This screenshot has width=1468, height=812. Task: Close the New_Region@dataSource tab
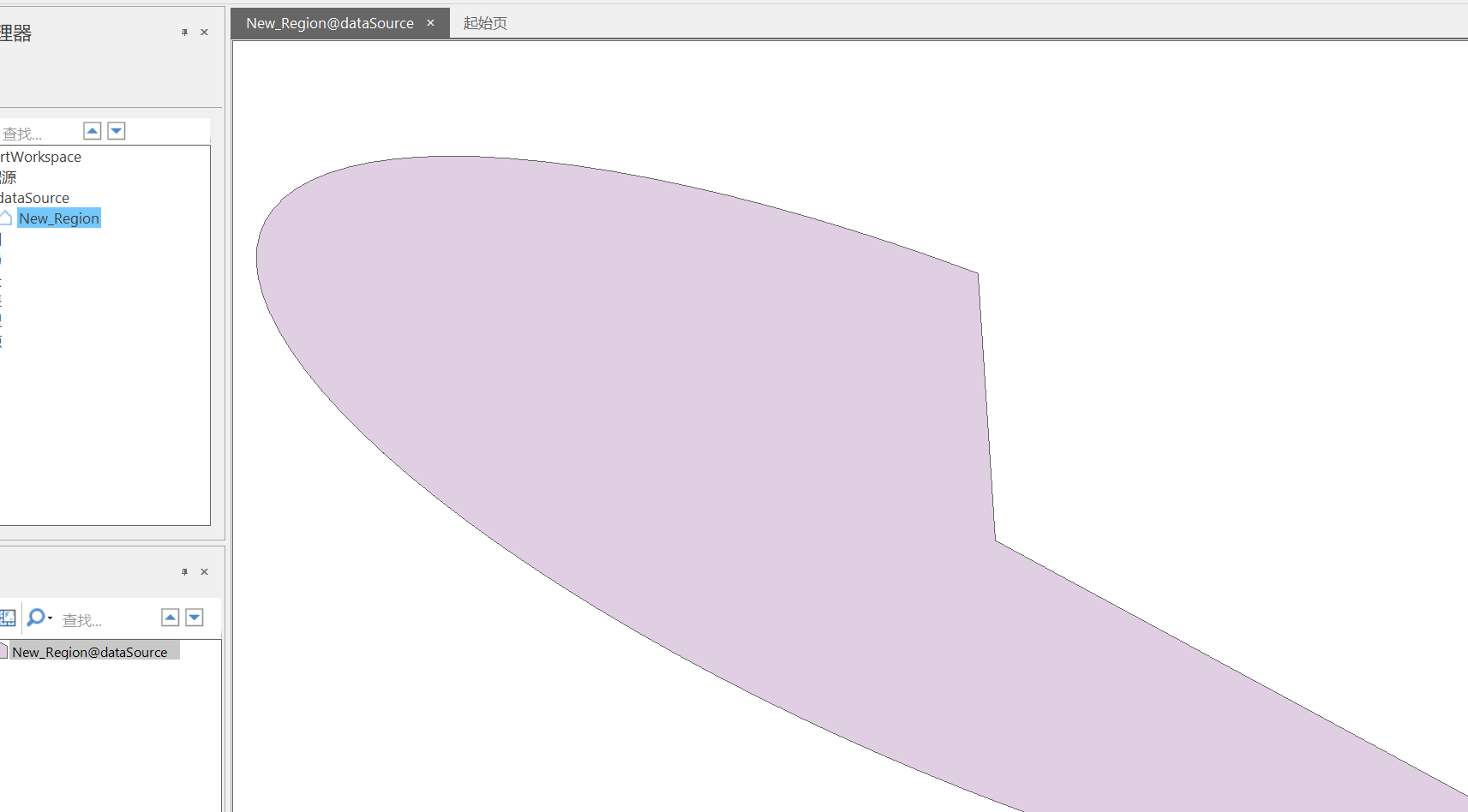click(431, 23)
